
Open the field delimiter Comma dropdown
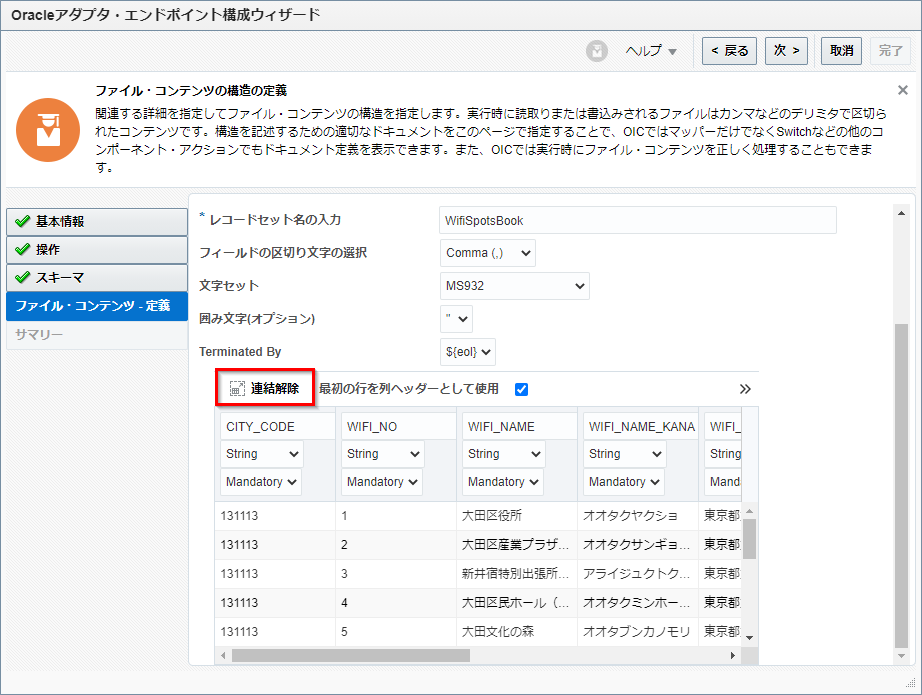click(x=488, y=253)
